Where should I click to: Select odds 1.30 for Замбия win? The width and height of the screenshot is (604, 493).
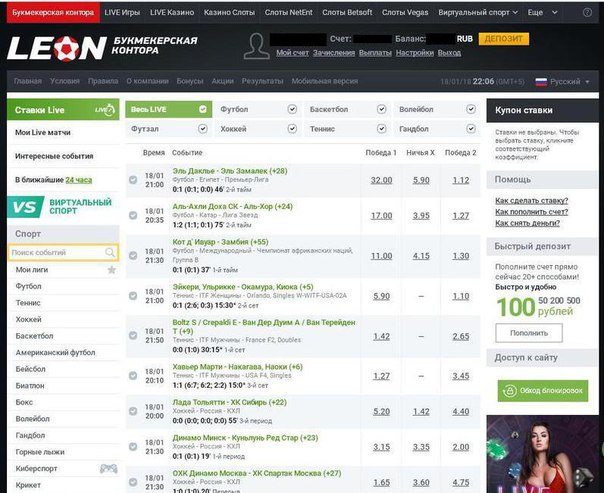click(461, 256)
